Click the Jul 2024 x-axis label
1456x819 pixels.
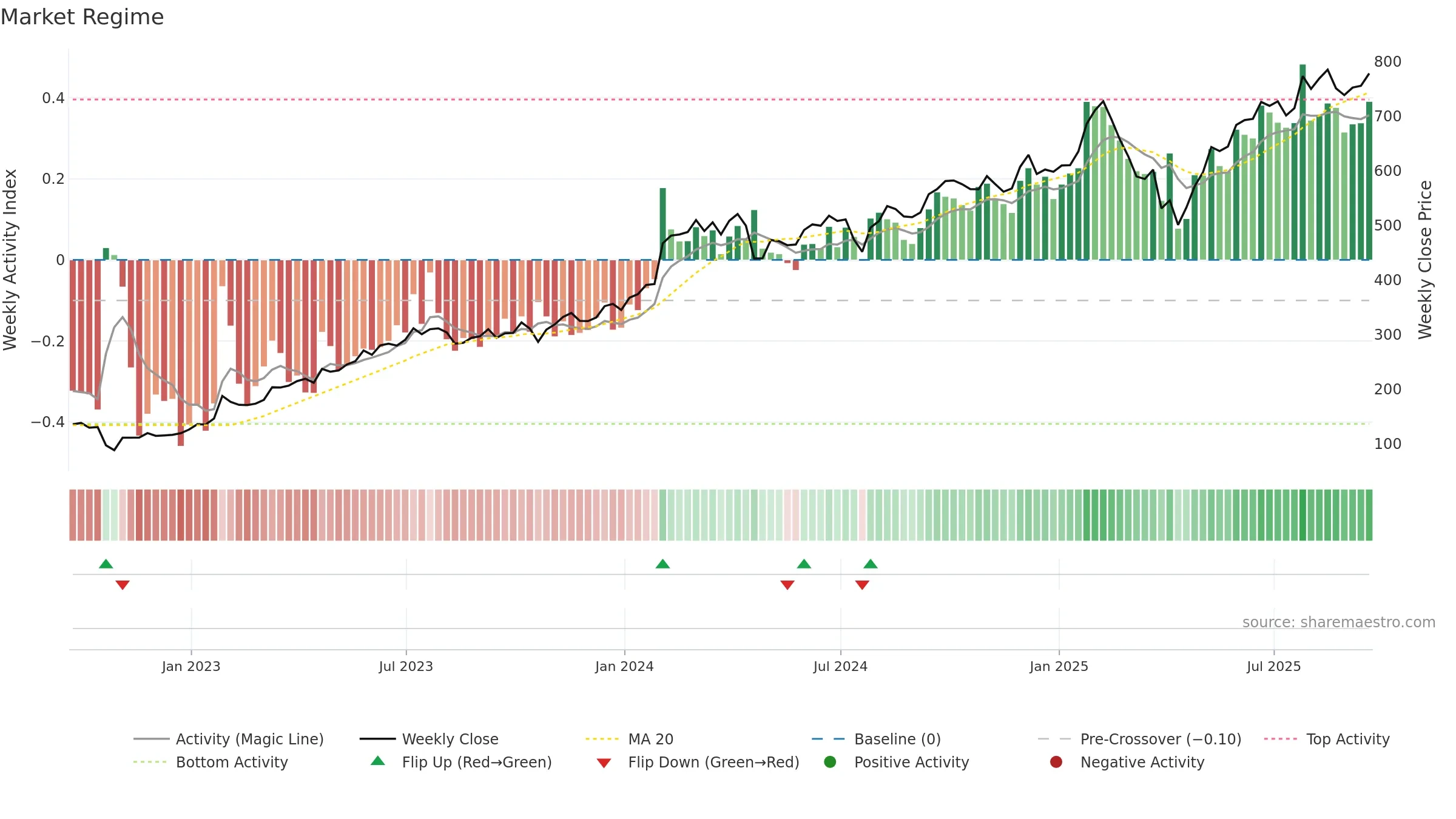pos(840,667)
